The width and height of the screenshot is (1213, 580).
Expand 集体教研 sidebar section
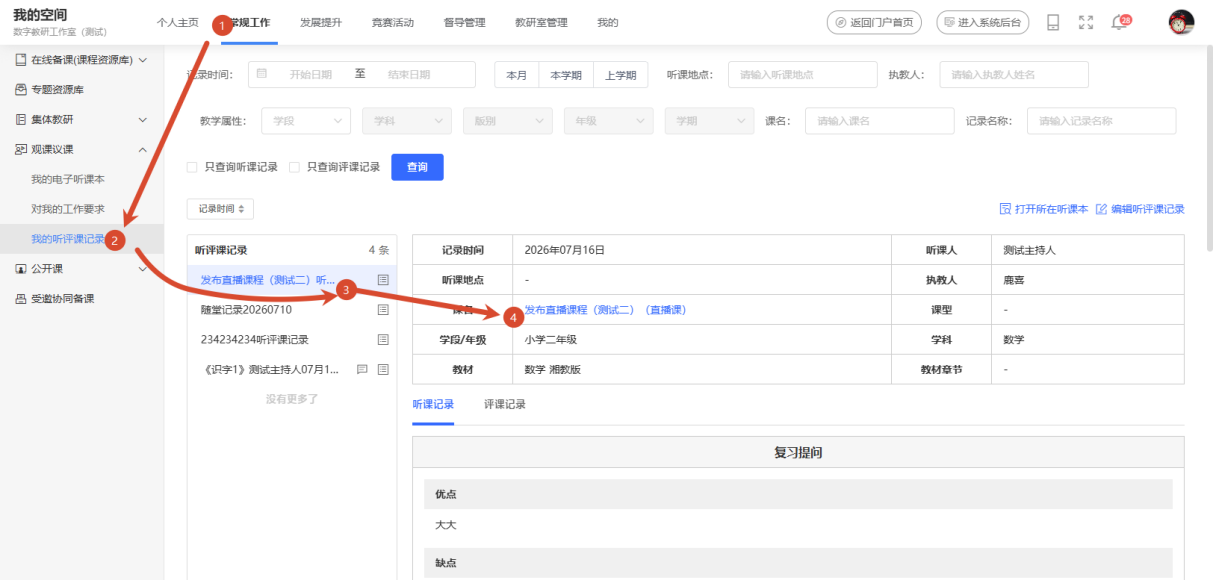(142, 119)
